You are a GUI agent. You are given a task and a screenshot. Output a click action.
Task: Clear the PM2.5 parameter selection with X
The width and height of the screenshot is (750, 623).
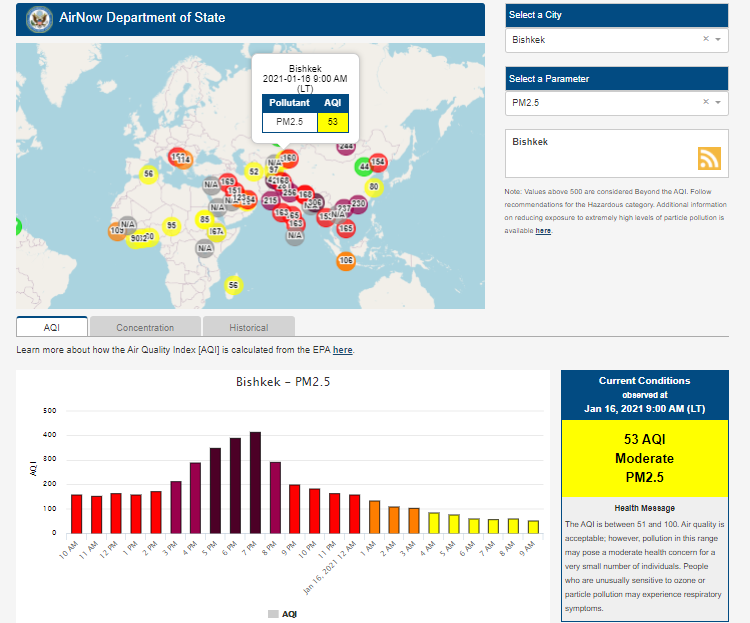point(705,102)
